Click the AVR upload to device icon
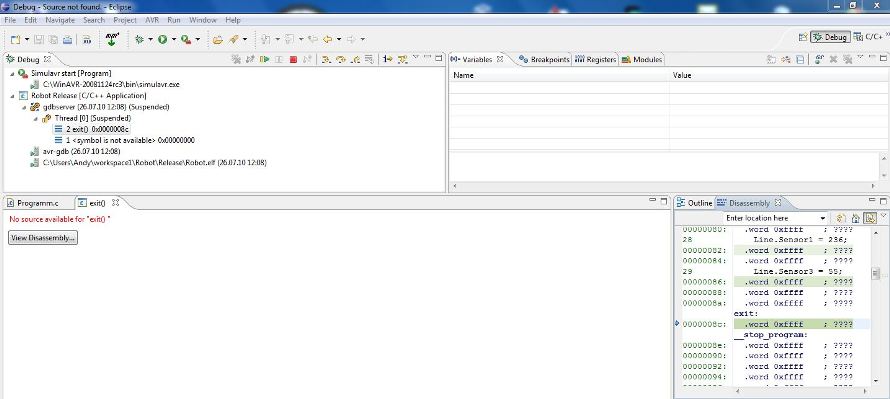This screenshot has height=399, width=890. point(112,39)
